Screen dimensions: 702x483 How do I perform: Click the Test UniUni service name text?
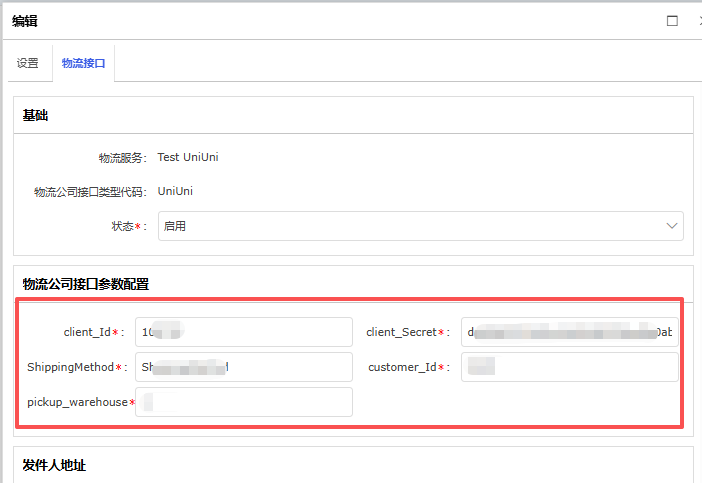coord(188,157)
